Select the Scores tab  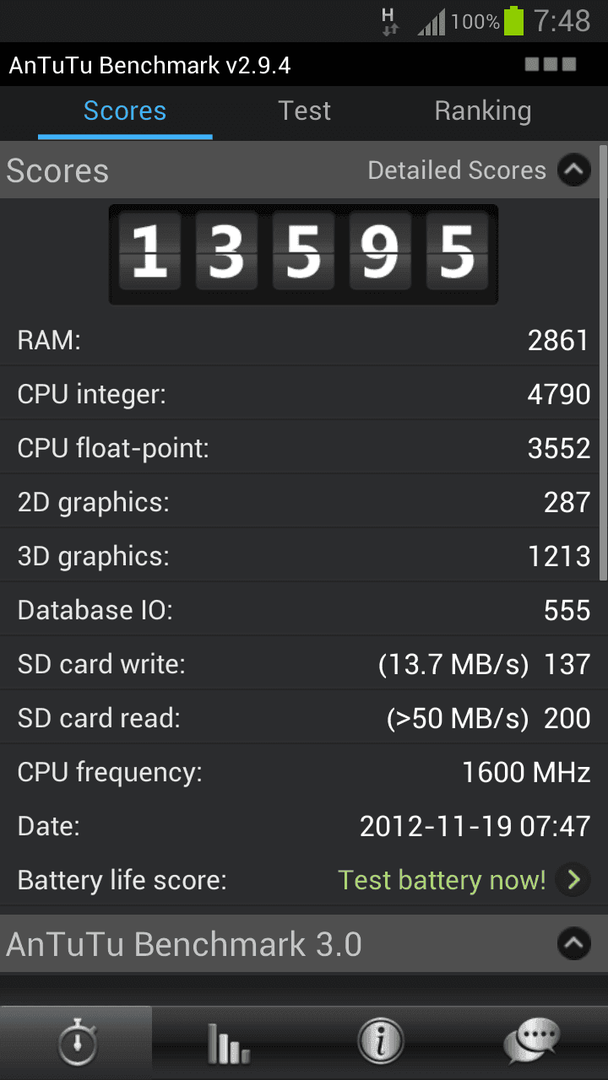[x=125, y=111]
